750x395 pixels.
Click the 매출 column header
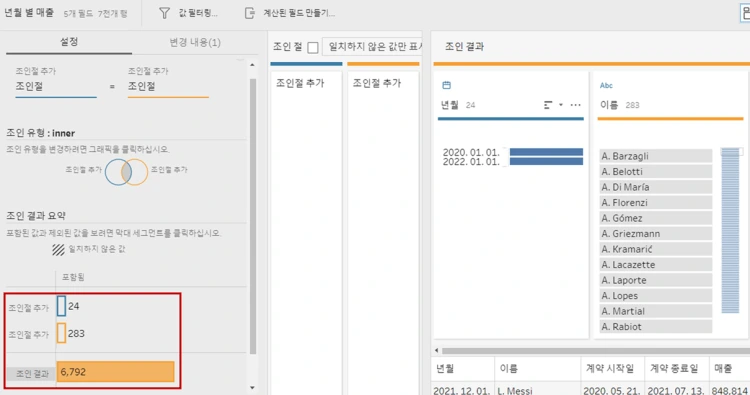tap(729, 369)
